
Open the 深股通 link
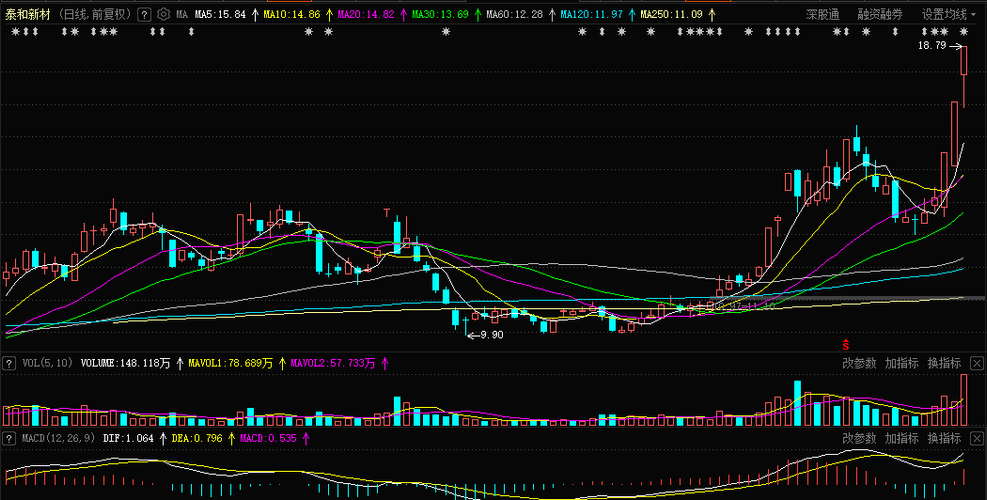pyautogui.click(x=822, y=14)
